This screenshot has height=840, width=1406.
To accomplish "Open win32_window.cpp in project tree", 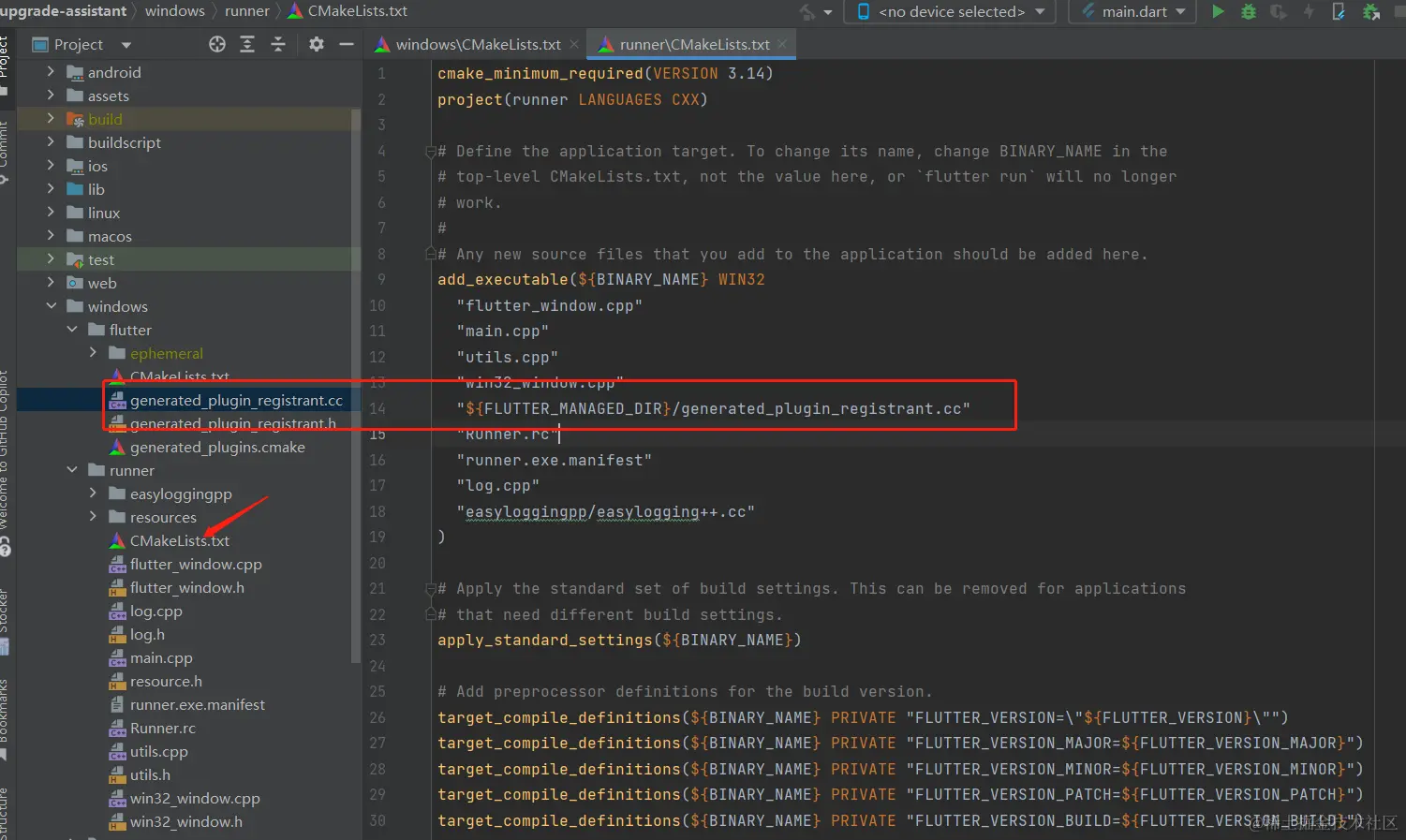I will point(195,798).
